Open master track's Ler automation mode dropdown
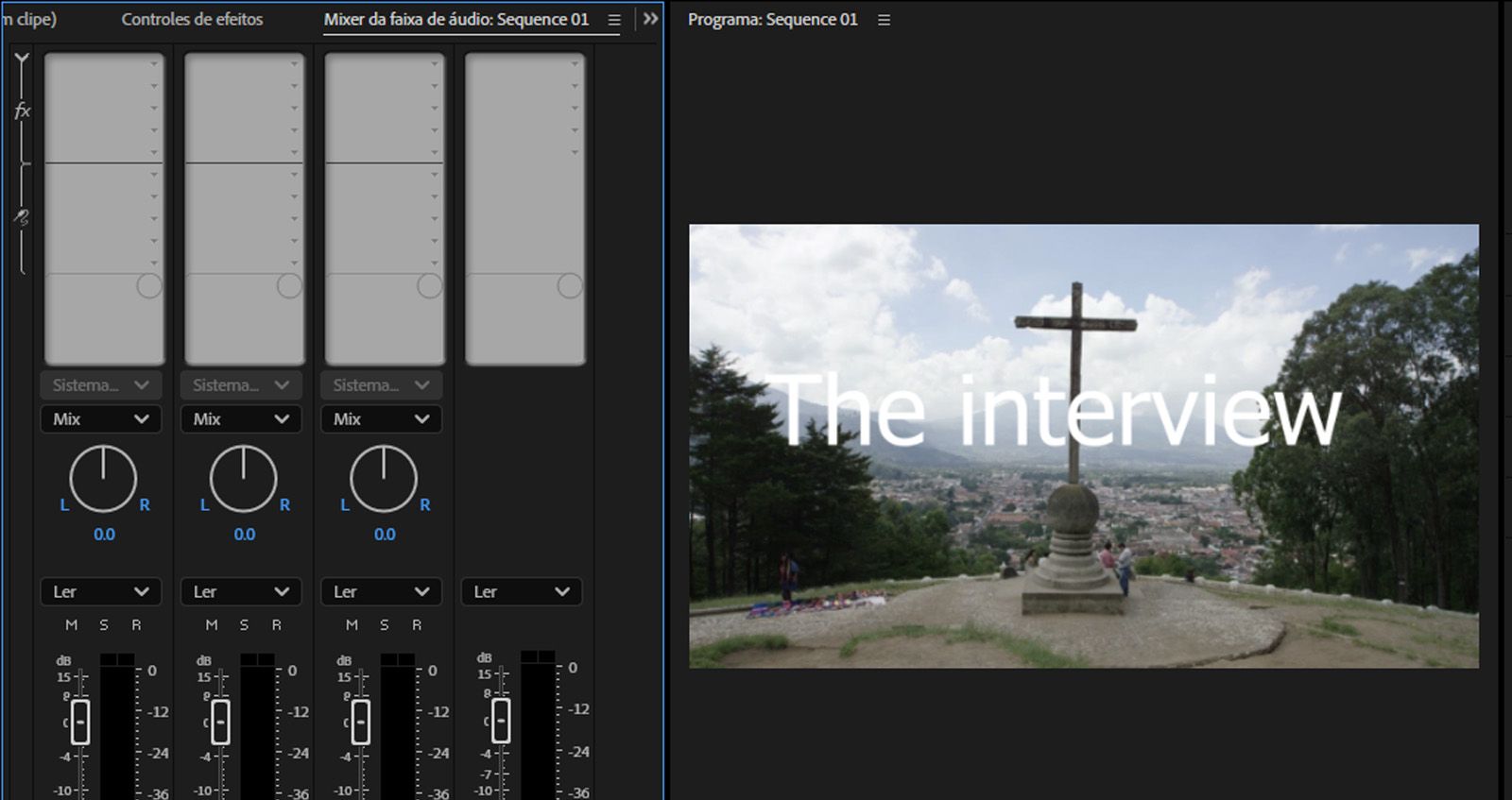This screenshot has height=800, width=1512. pos(522,591)
